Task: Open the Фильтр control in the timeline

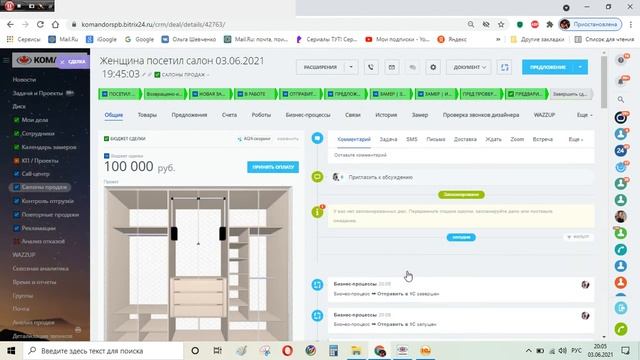Action: [578, 237]
